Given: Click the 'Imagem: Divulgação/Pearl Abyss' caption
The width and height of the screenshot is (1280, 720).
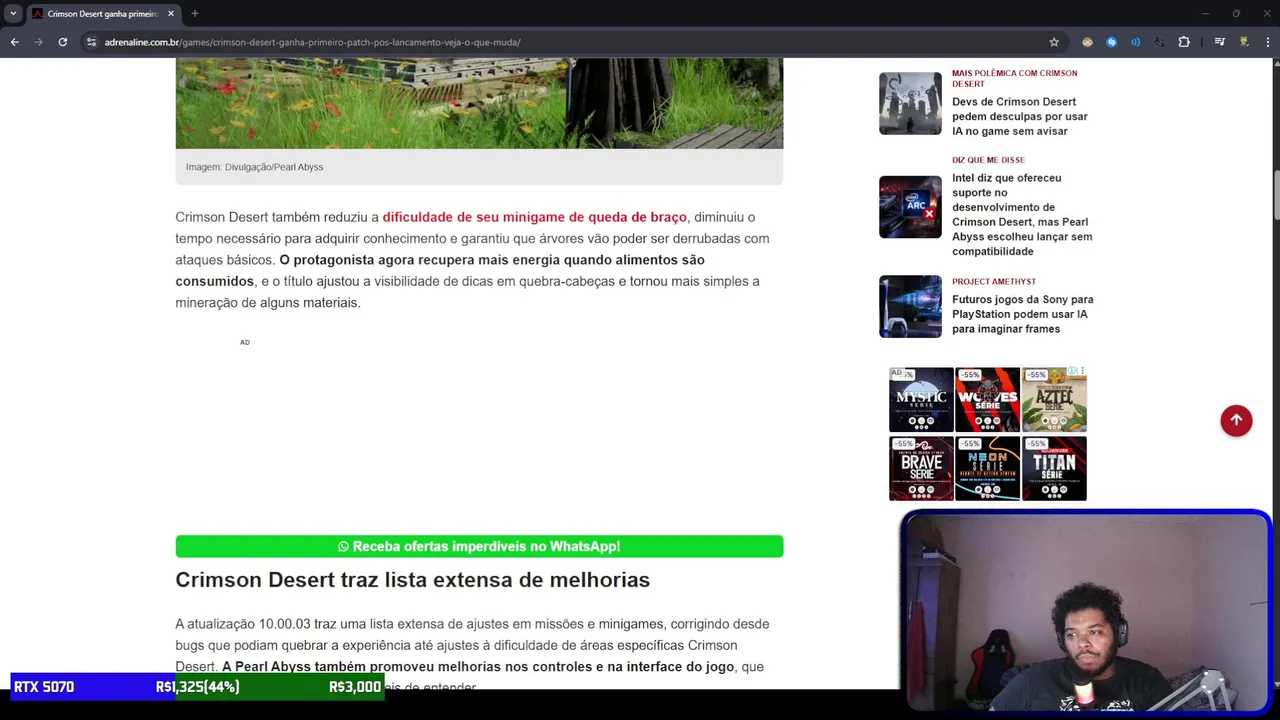Looking at the screenshot, I should pos(254,167).
